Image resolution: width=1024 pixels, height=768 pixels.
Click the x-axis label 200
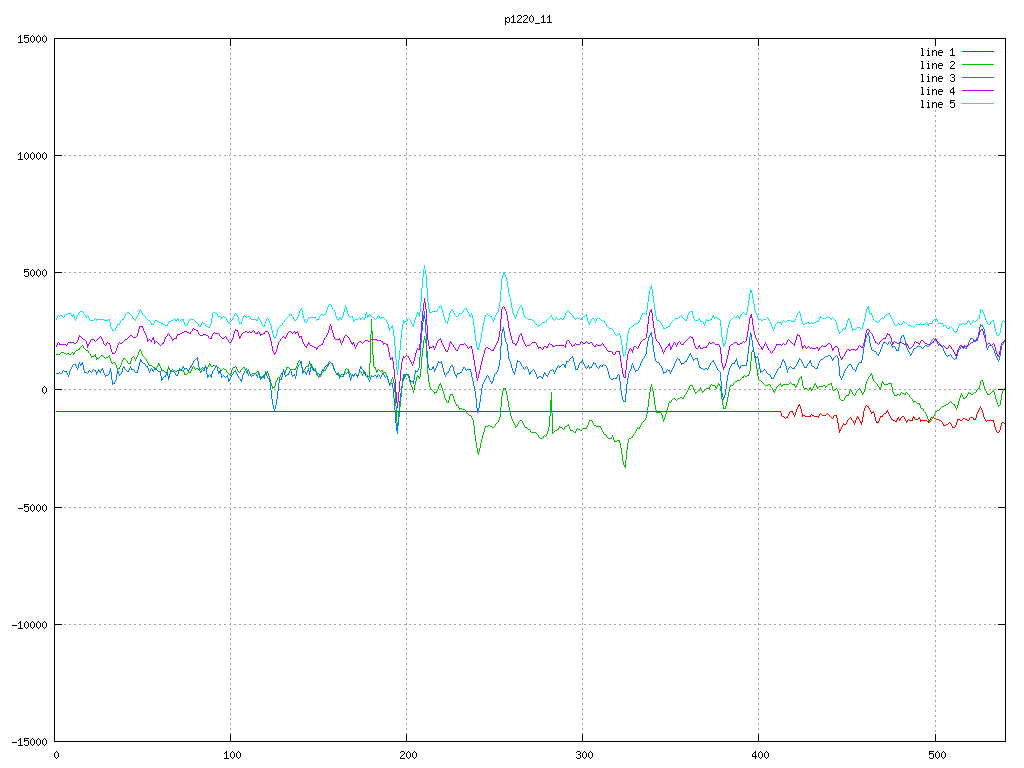[x=408, y=756]
